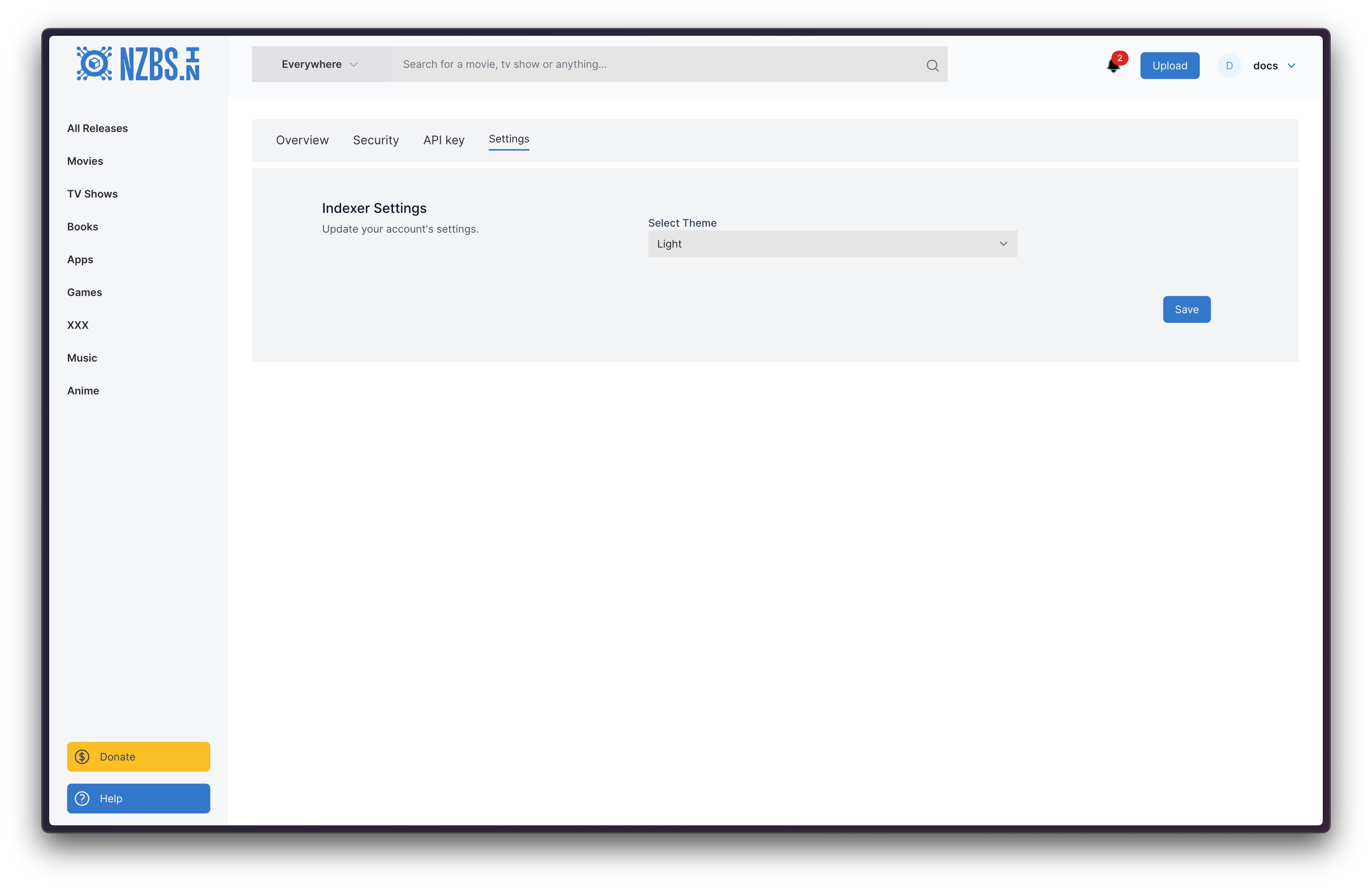Select the Settings tab
Viewport: 1372px width, 888px height.
click(x=509, y=139)
